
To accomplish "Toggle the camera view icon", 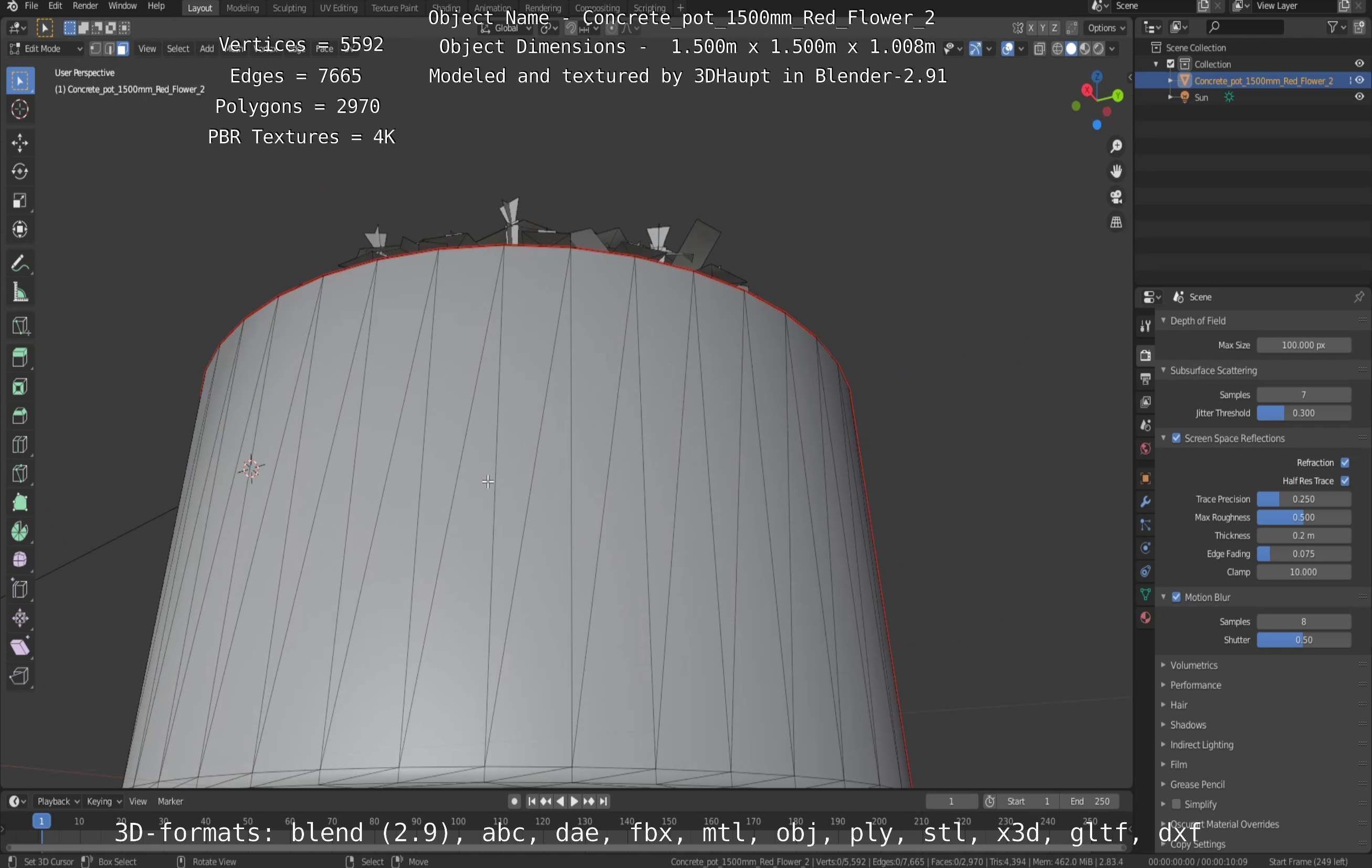I will pos(1116,197).
